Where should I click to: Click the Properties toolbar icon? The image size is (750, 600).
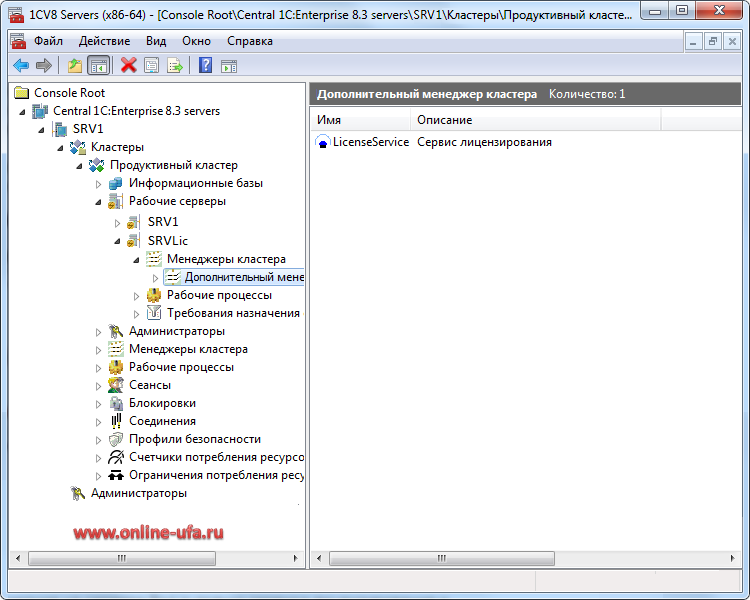(x=151, y=65)
